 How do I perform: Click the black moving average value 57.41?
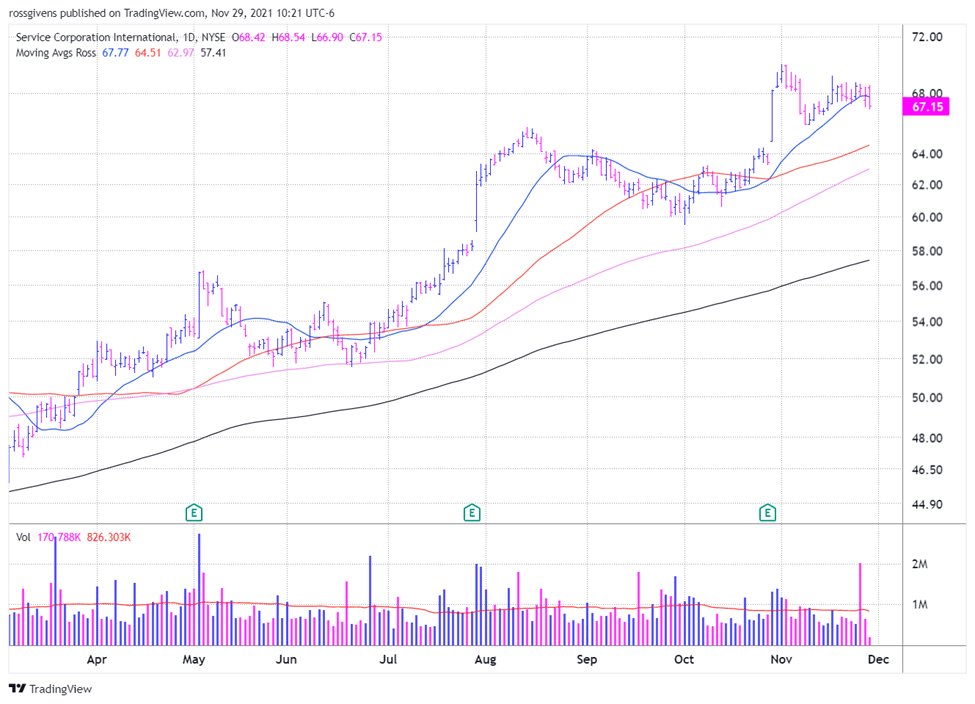coord(213,52)
